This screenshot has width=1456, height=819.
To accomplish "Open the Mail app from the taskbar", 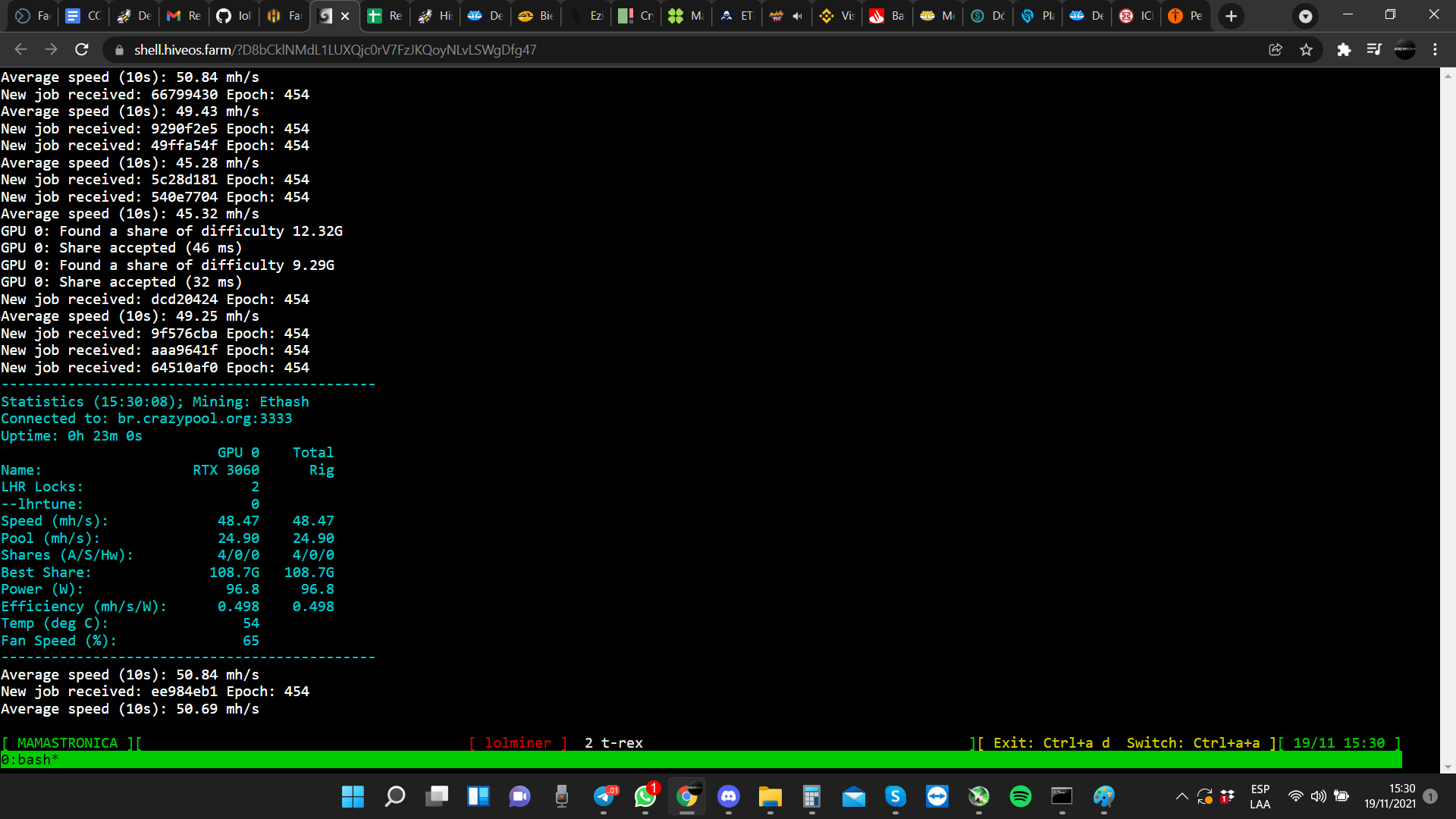I will click(854, 796).
